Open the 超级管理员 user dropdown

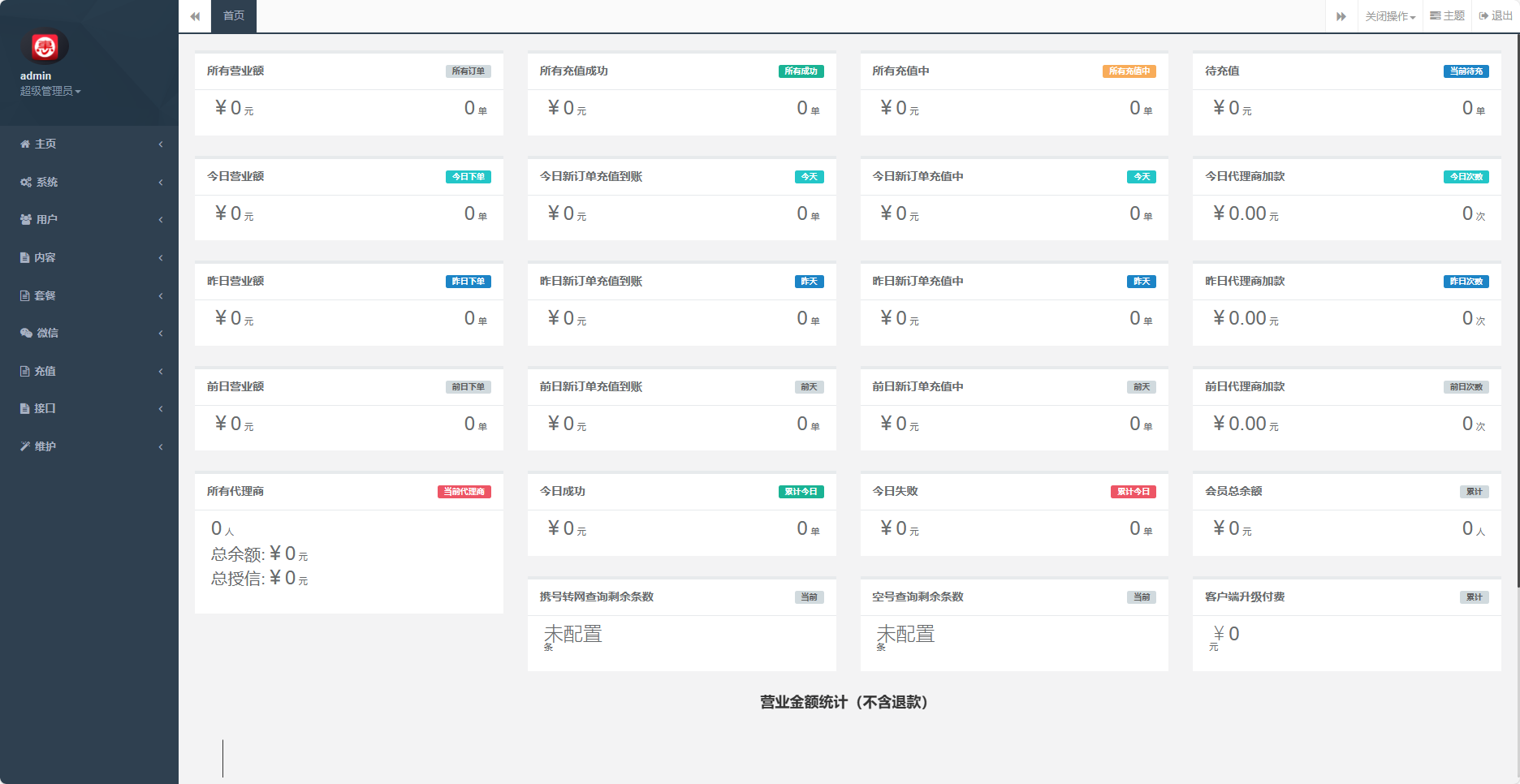tap(50, 91)
